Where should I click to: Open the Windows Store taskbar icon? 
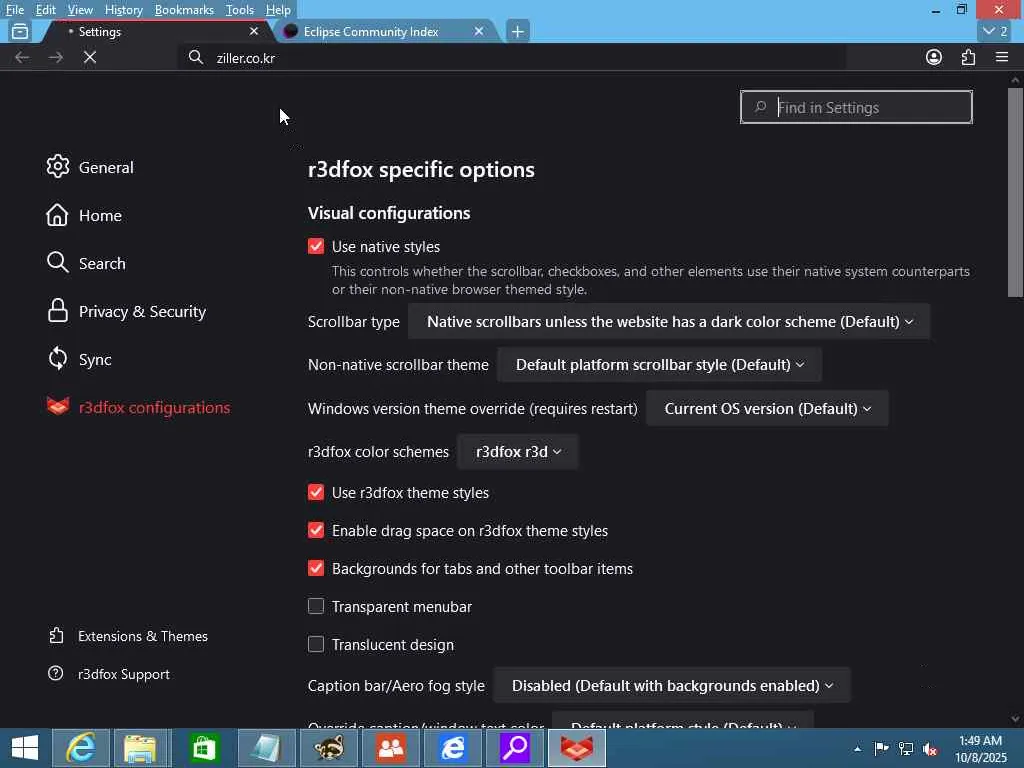tap(203, 748)
